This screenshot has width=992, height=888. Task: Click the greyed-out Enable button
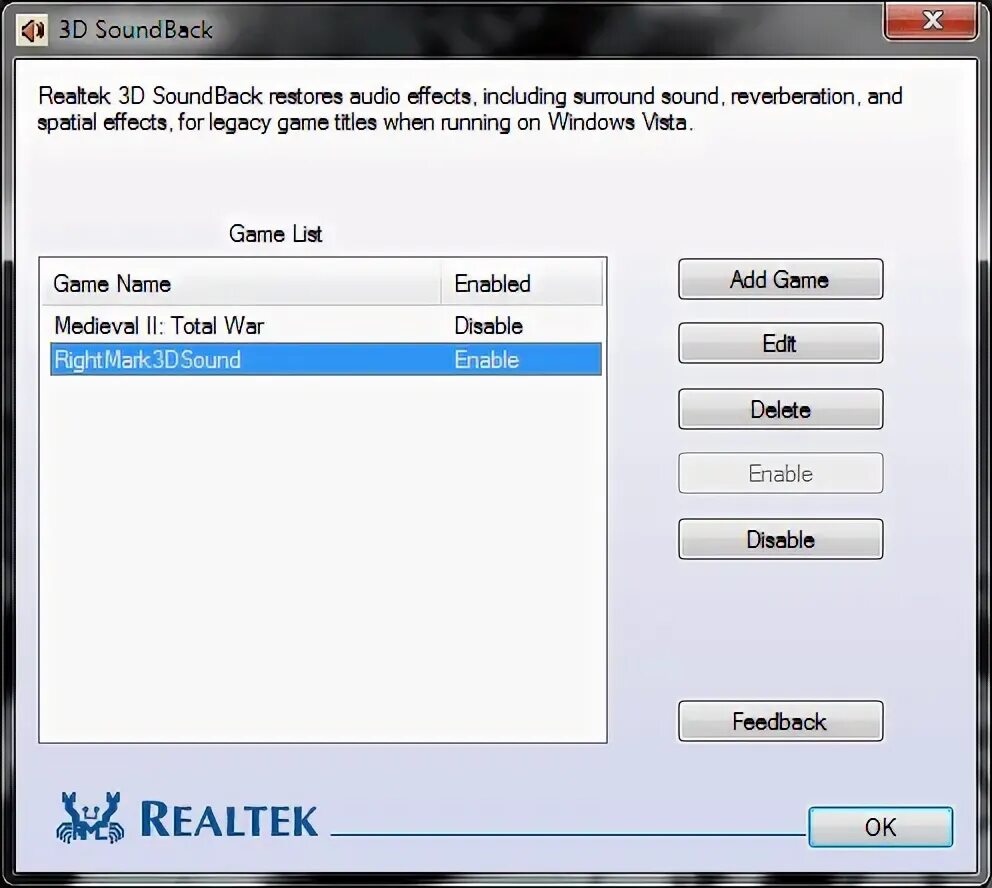(x=780, y=473)
